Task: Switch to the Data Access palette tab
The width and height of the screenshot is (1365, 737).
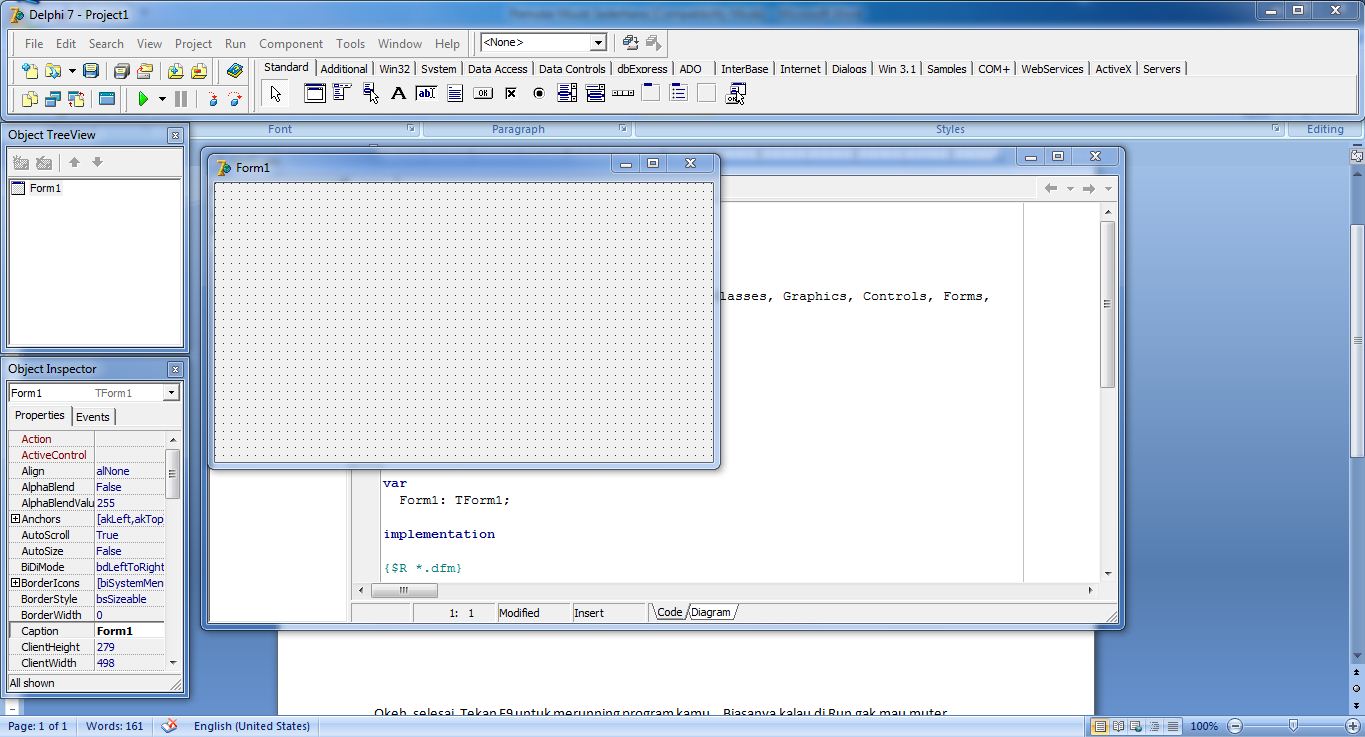Action: pyautogui.click(x=497, y=68)
